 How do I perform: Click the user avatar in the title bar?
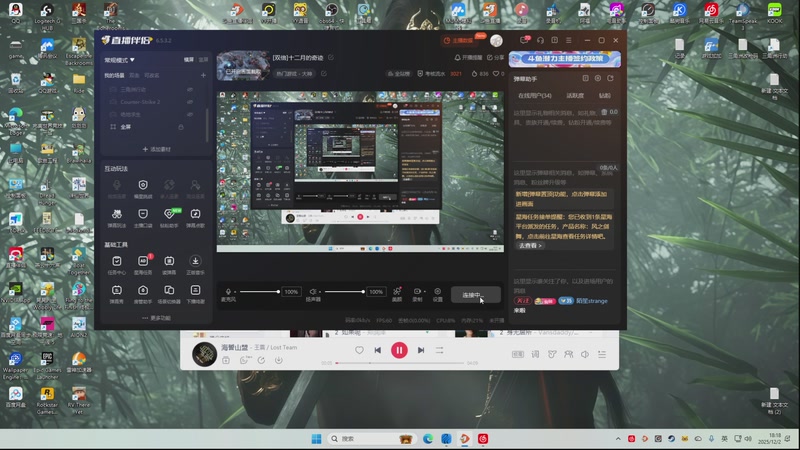[x=496, y=40]
